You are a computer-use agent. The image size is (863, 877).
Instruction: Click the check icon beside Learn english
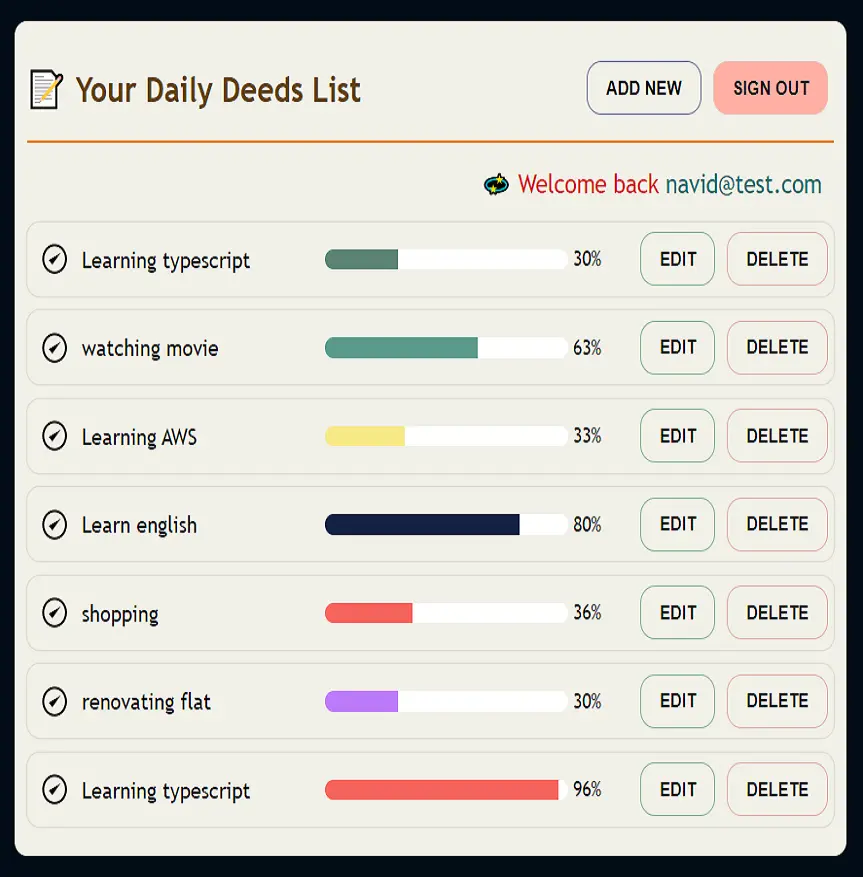[55, 525]
